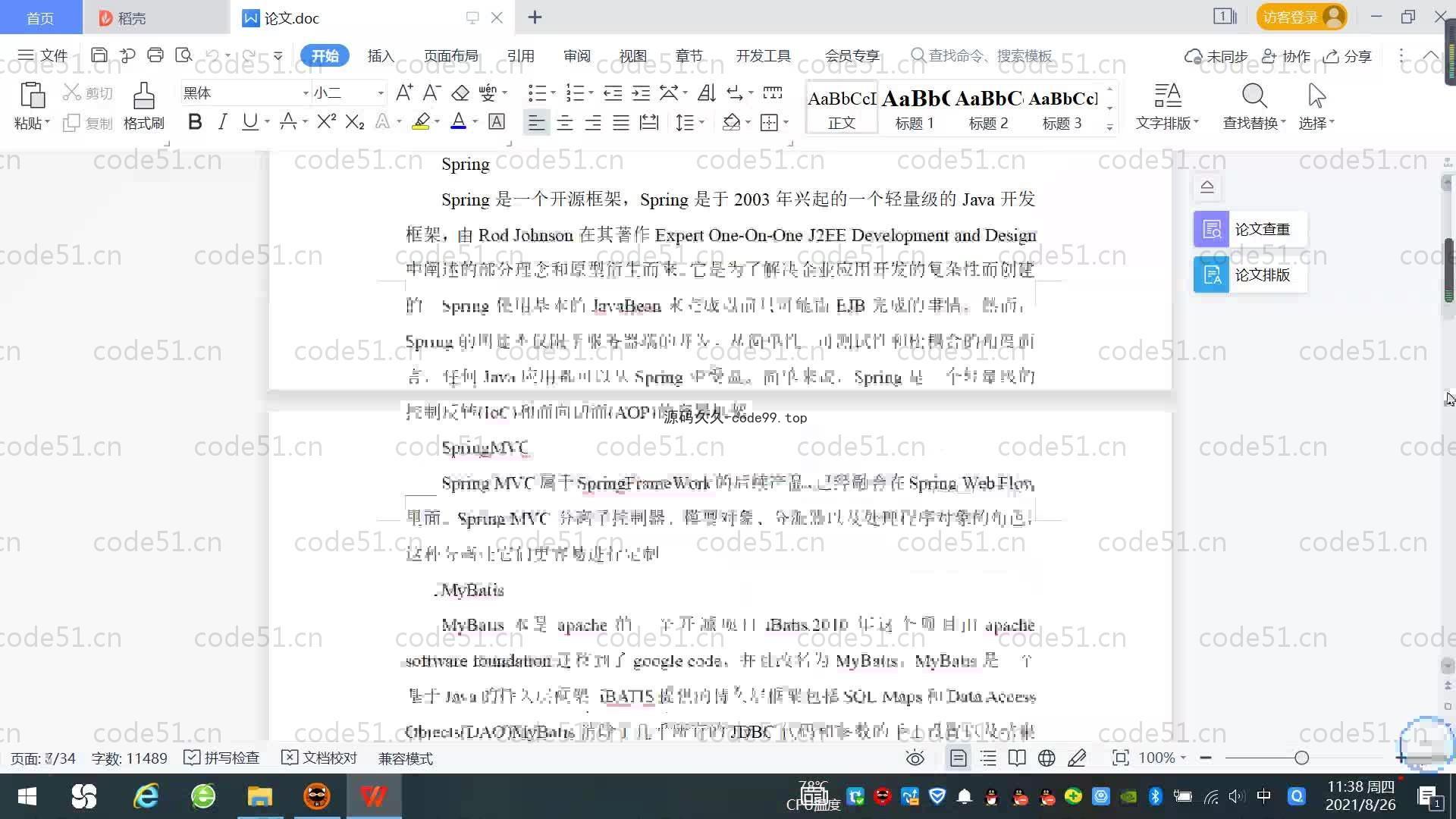This screenshot has height=819, width=1456.
Task: Expand the styles gallery
Action: click(1109, 127)
